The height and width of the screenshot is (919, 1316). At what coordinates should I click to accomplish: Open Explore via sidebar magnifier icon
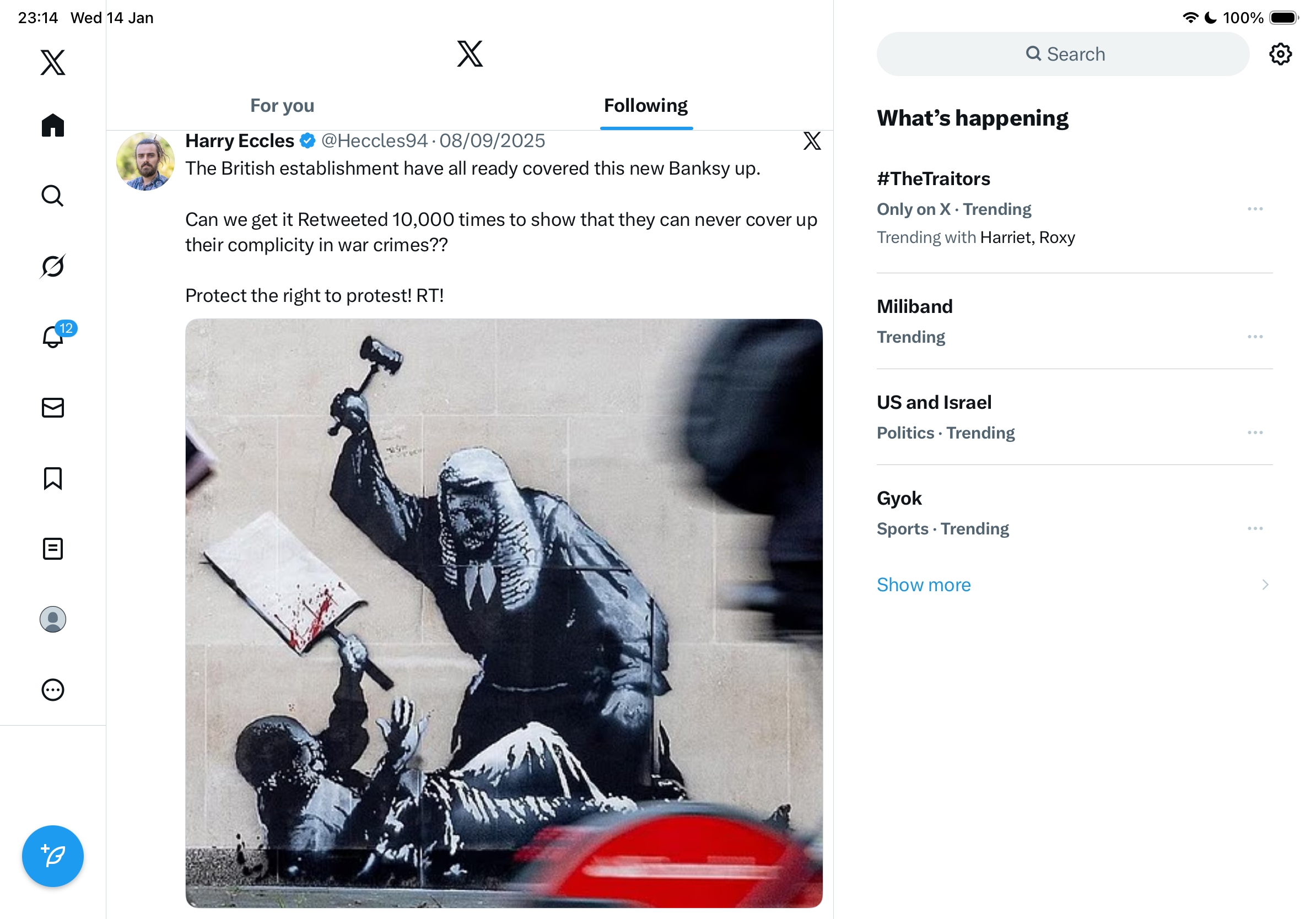point(53,196)
